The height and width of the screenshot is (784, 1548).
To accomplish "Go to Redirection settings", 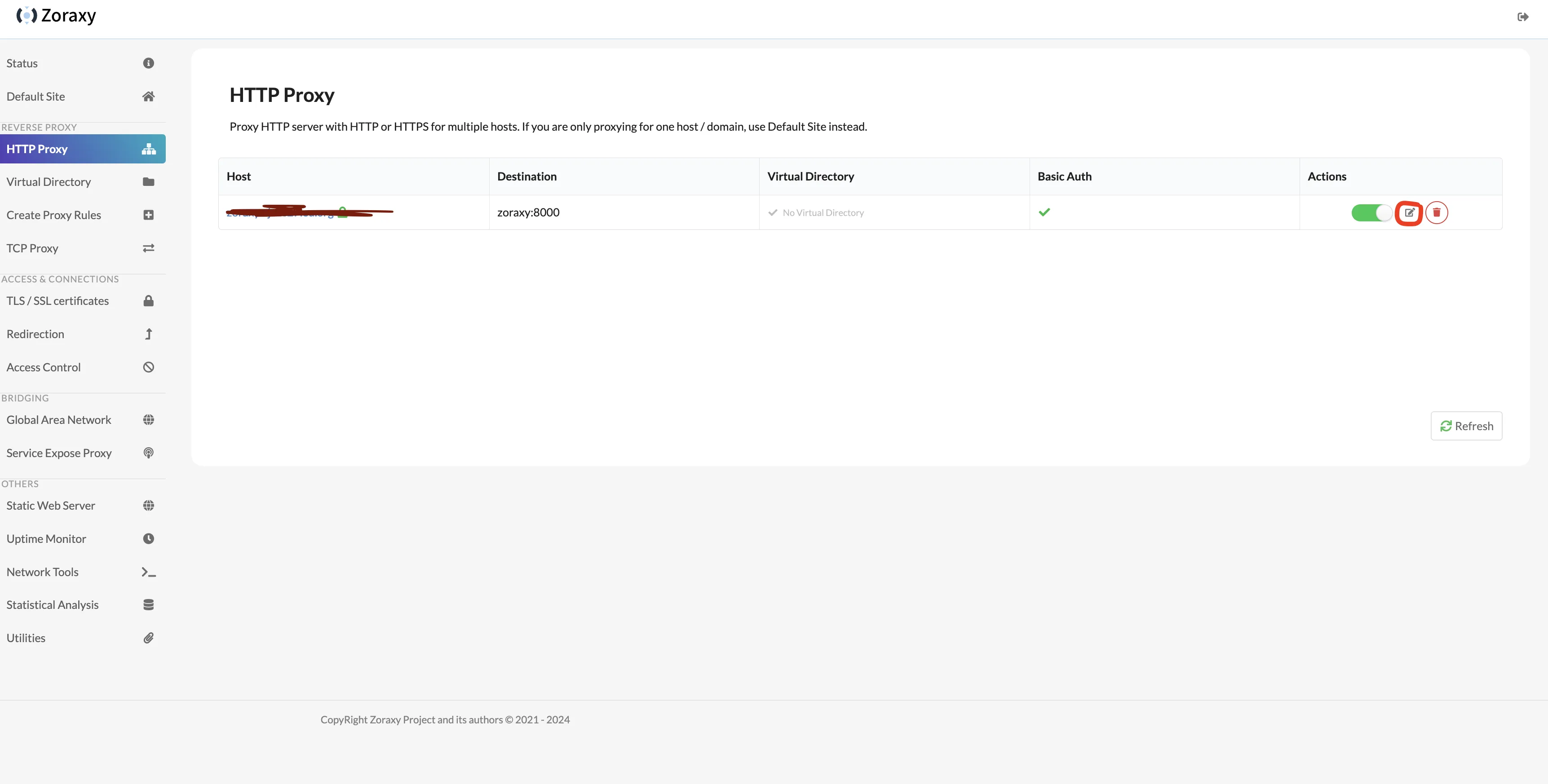I will click(83, 334).
